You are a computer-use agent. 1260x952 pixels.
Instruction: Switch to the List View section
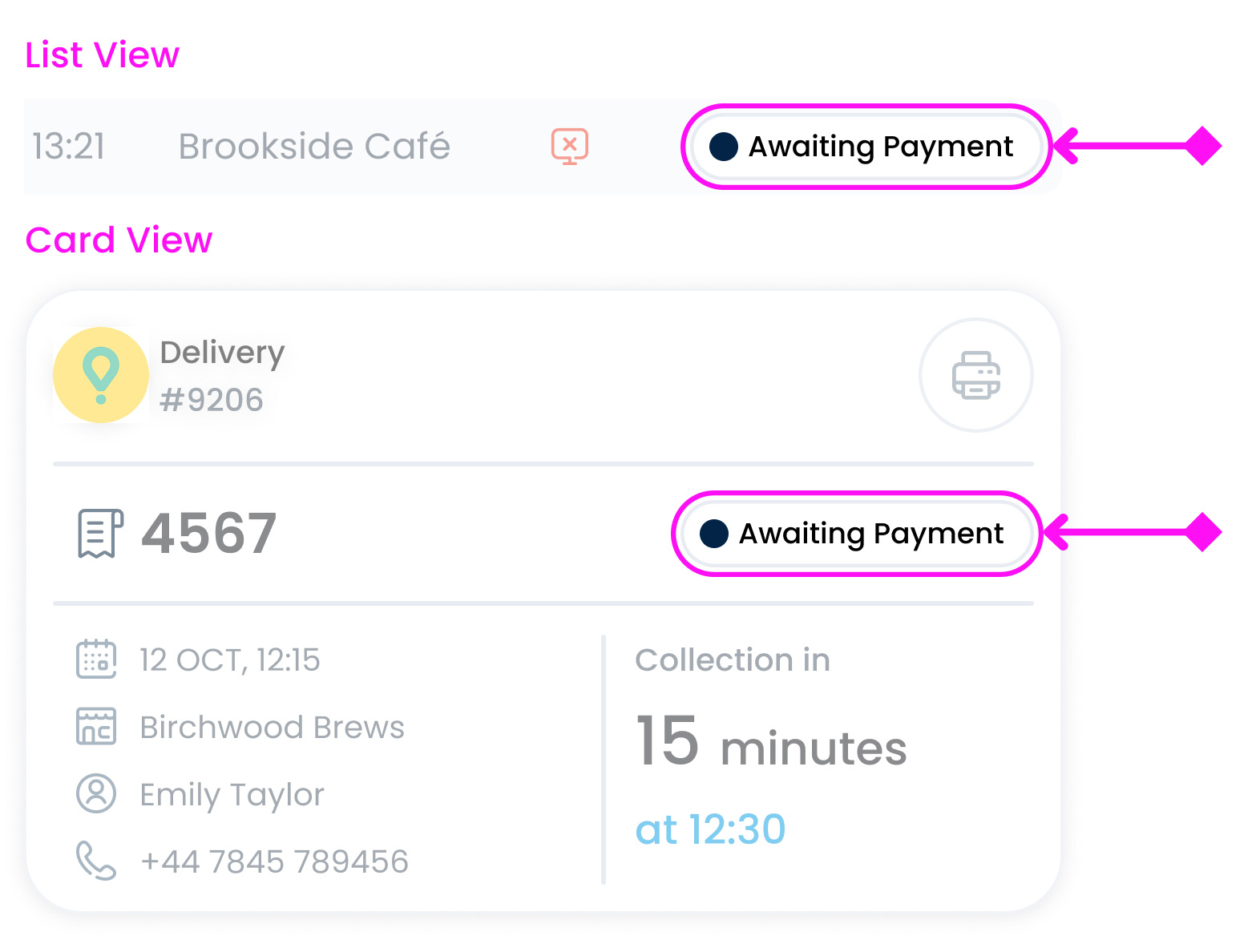pos(102,54)
